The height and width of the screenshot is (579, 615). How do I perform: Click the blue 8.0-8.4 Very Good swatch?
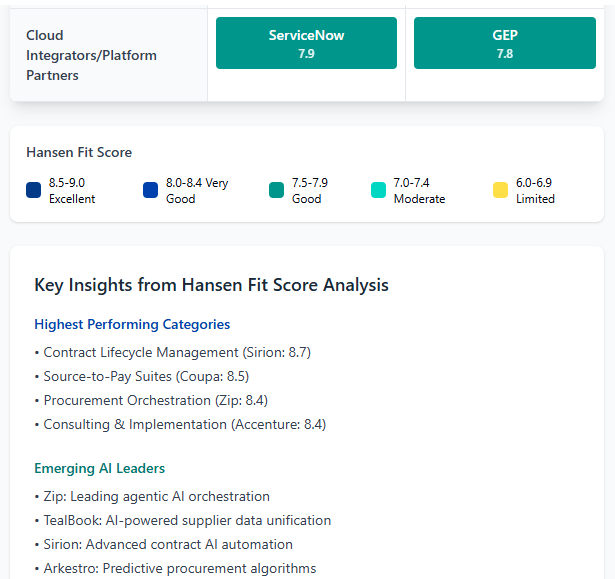tap(151, 190)
